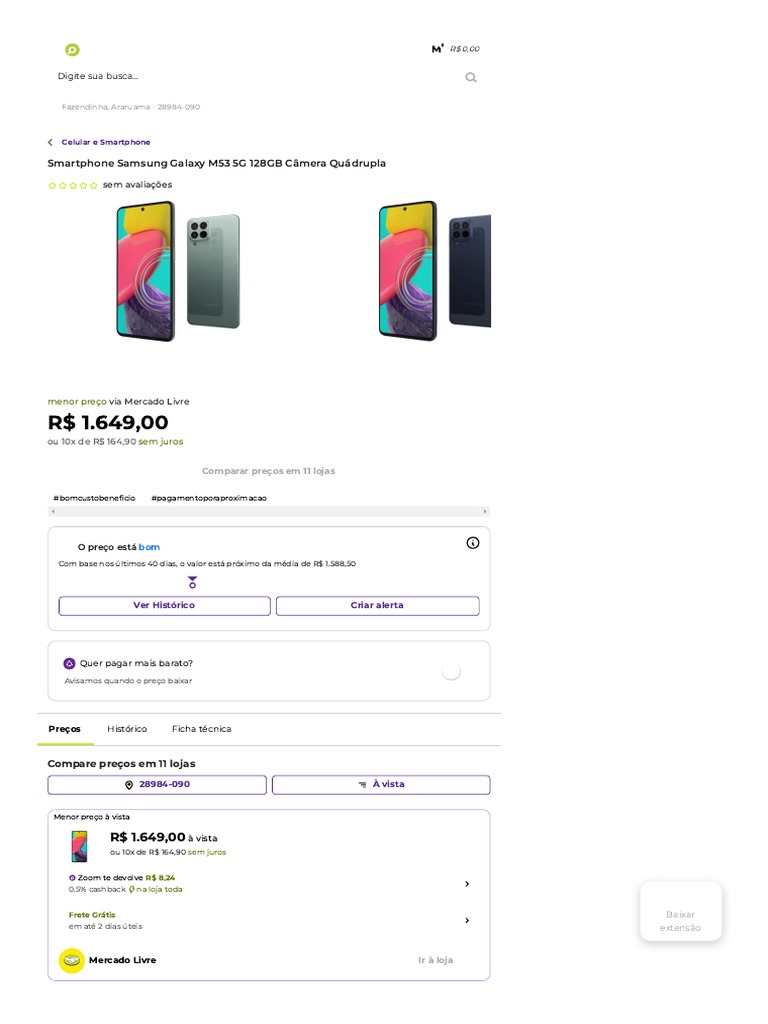Open the 28984-090 location selector
Viewport: 768px width, 1024px height.
(x=157, y=785)
